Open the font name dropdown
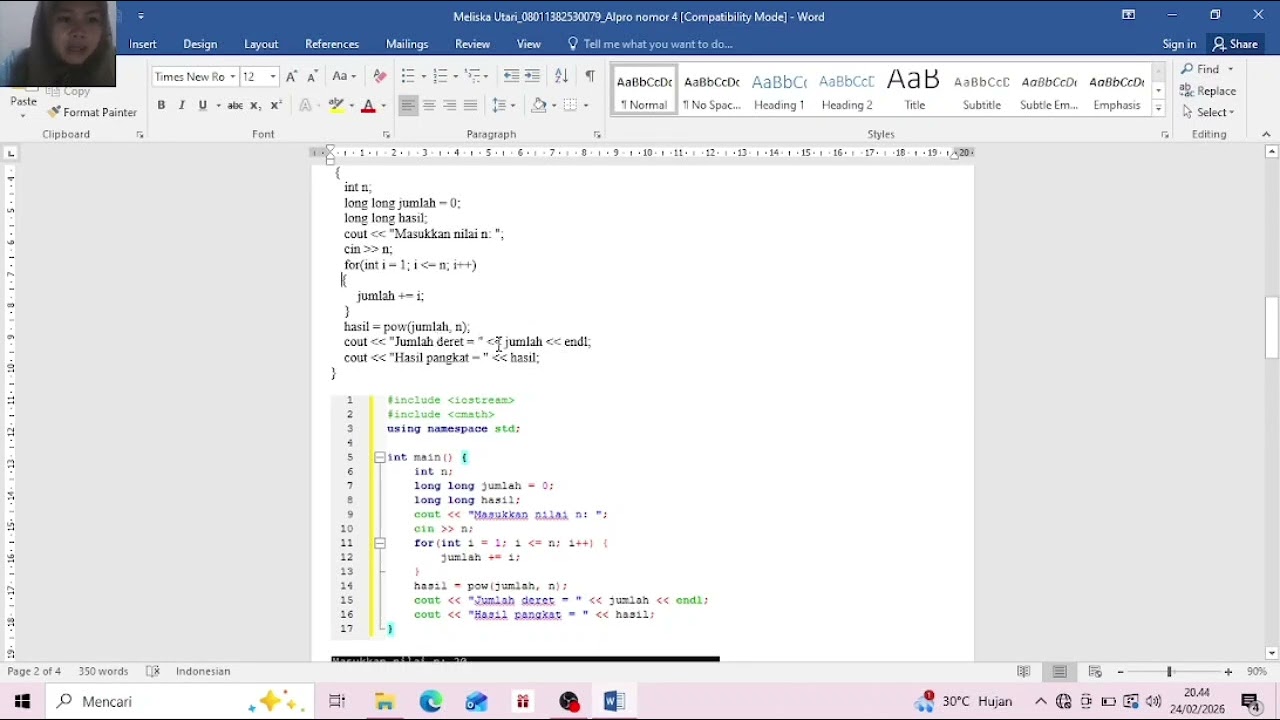 click(x=233, y=76)
